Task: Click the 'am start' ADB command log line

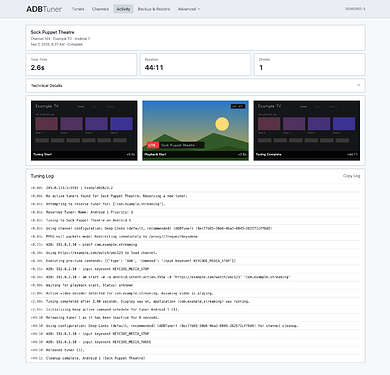Action: (x=195, y=277)
